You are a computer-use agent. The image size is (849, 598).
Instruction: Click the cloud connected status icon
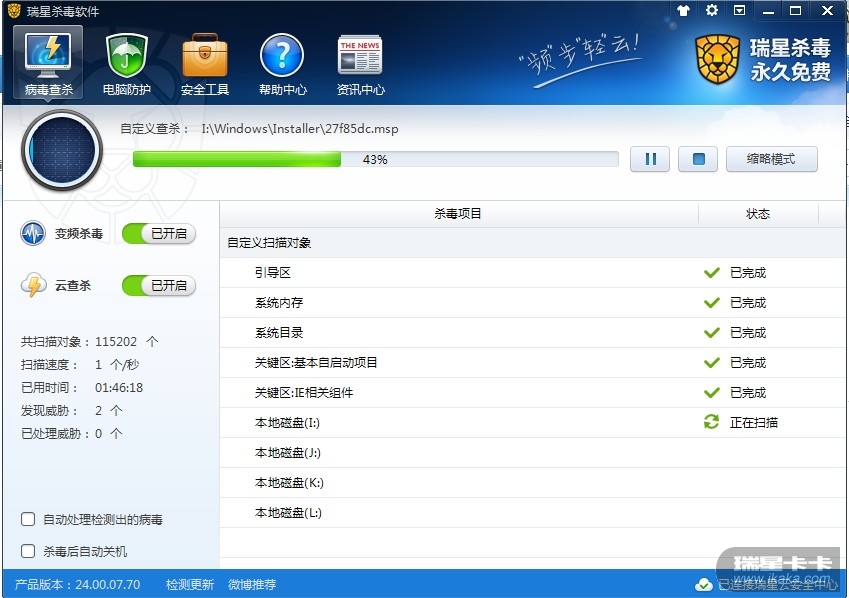click(704, 584)
